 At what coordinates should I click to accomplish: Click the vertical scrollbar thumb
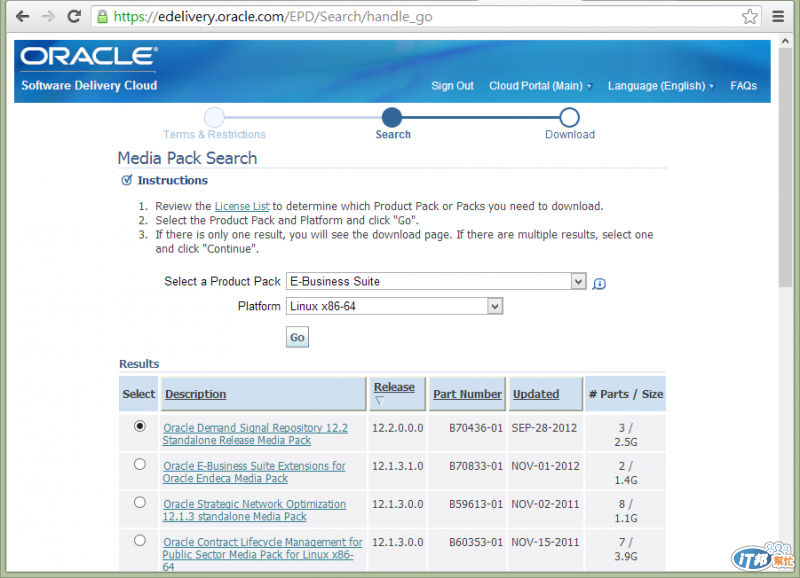point(785,168)
